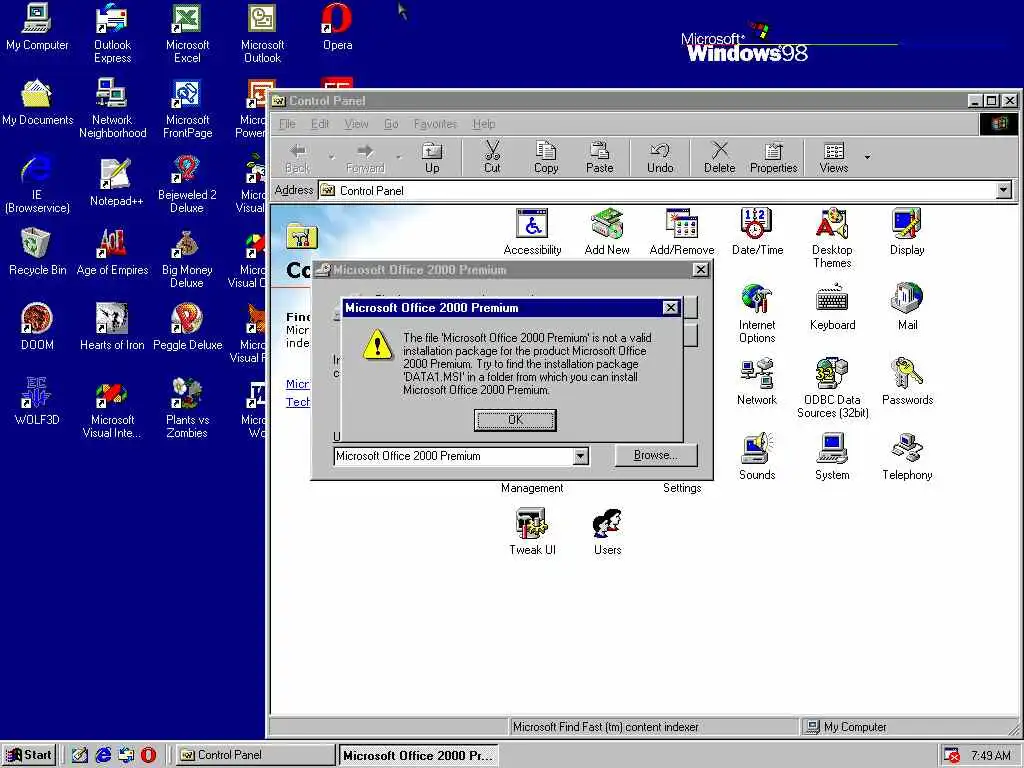Open the View menu
This screenshot has height=768, width=1024.
[x=357, y=123]
